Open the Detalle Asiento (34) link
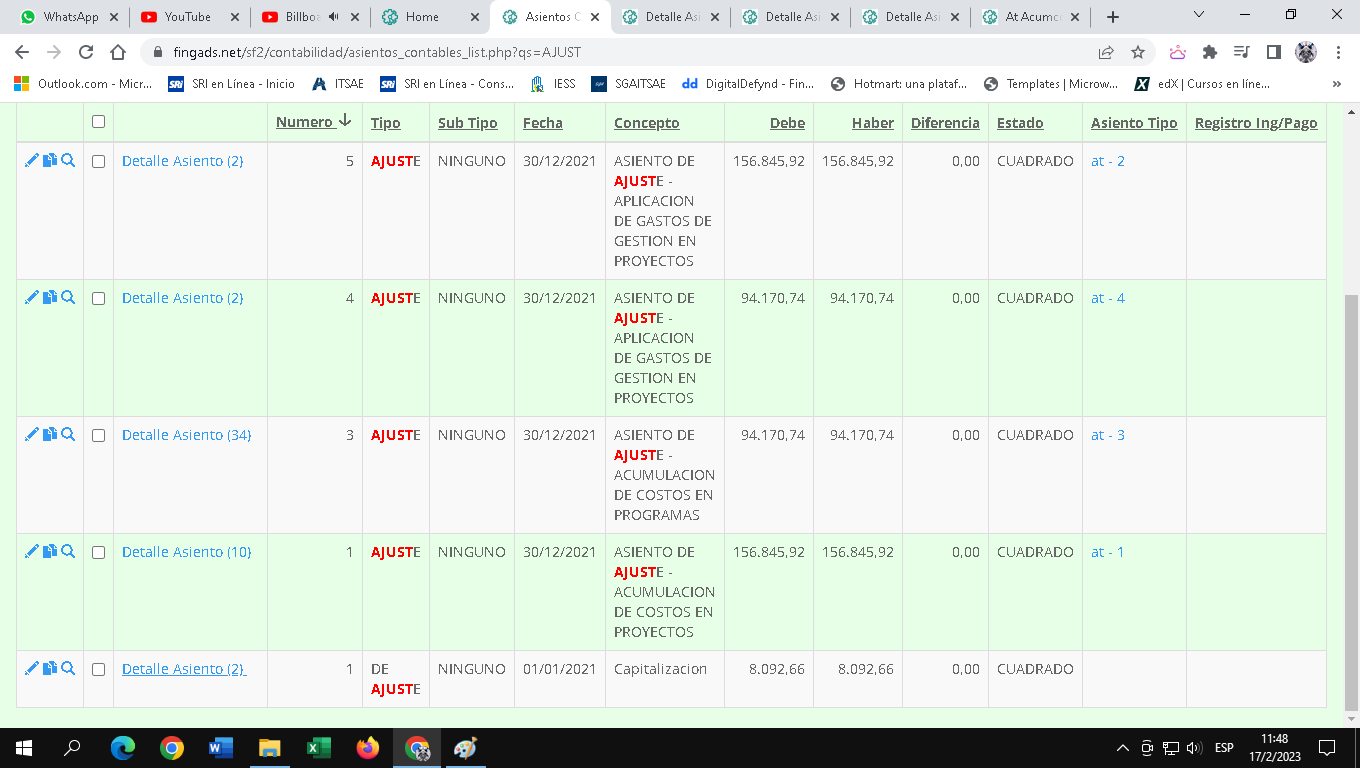 [x=186, y=435]
